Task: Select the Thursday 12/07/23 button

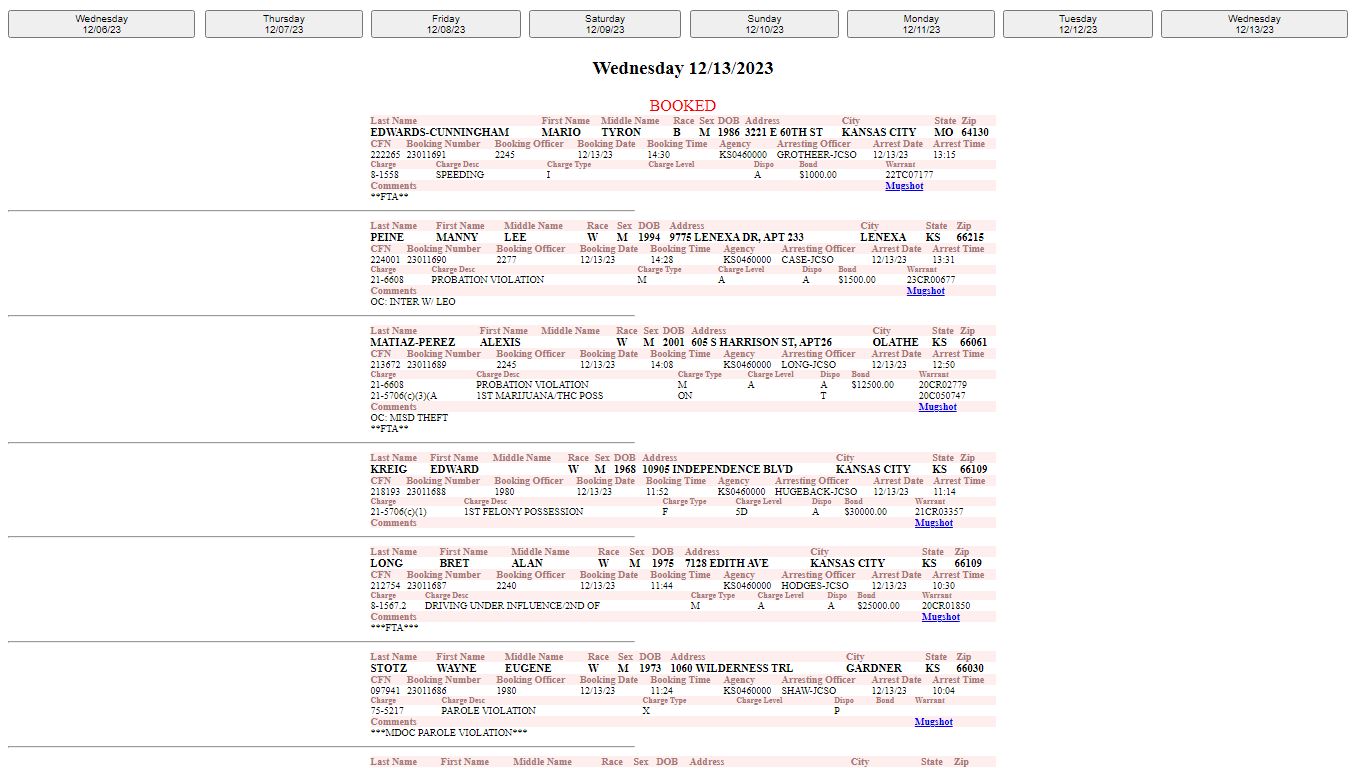Action: (x=284, y=24)
